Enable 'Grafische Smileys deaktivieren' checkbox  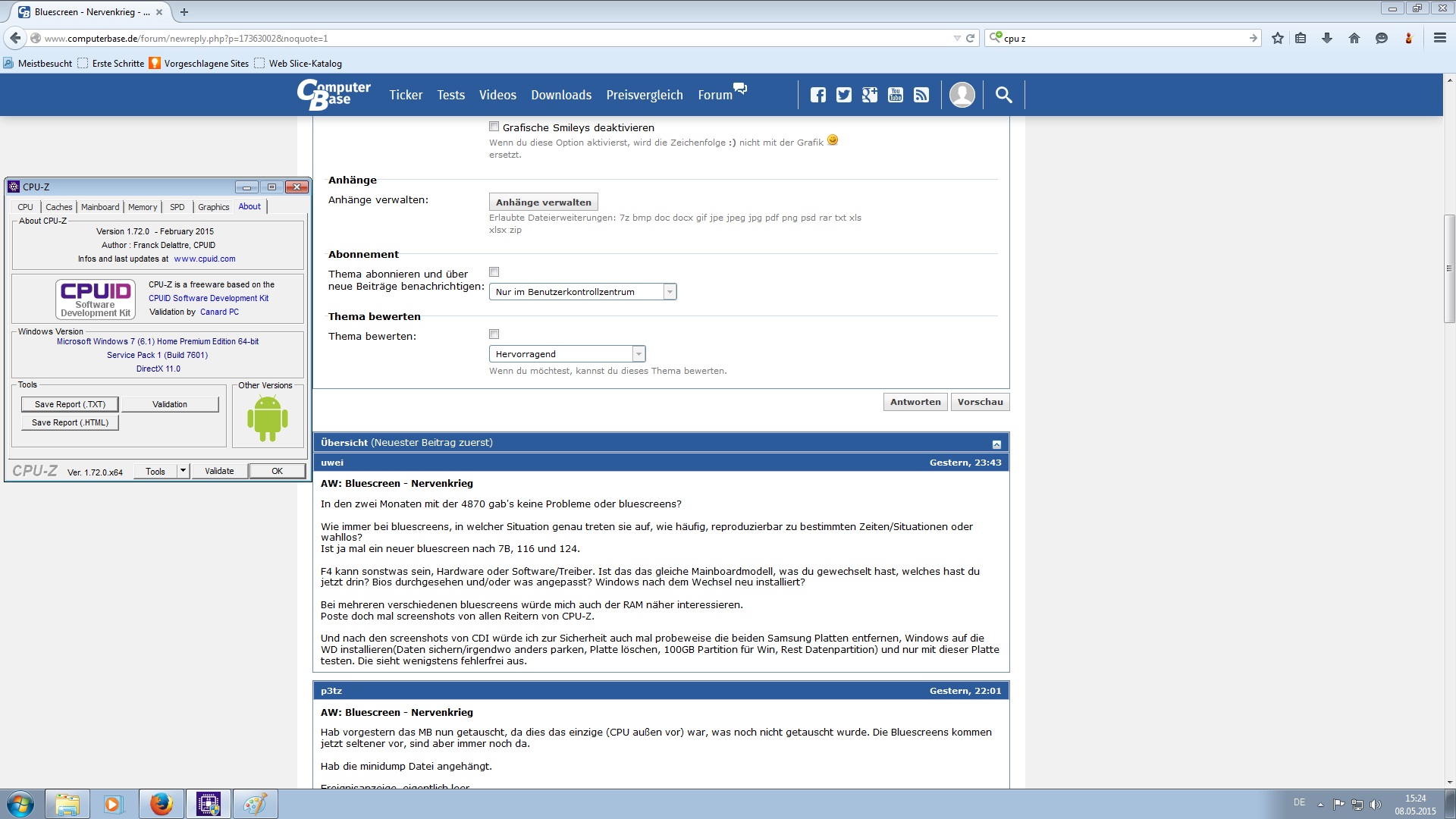(x=494, y=127)
